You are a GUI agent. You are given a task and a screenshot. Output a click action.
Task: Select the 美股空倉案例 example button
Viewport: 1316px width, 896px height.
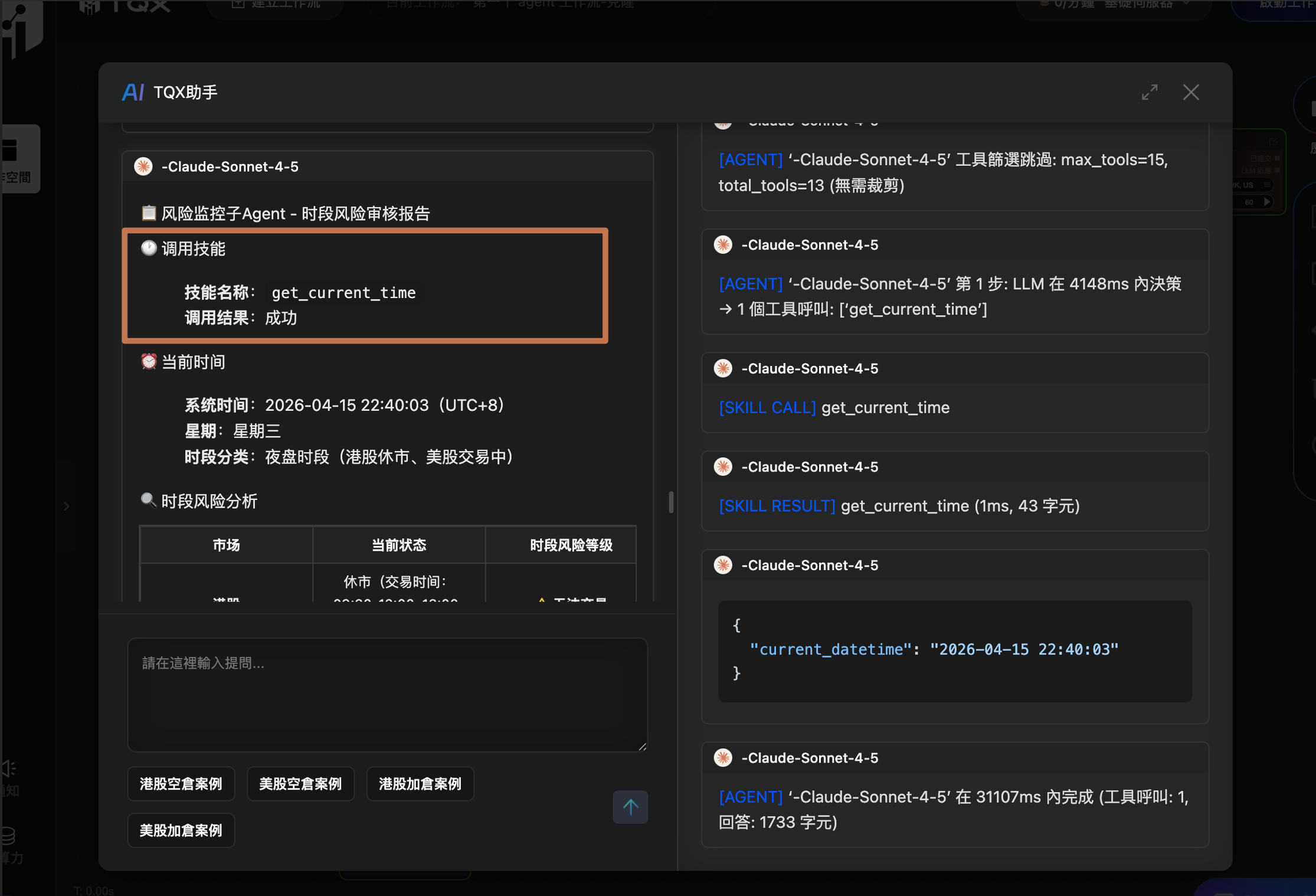(300, 784)
